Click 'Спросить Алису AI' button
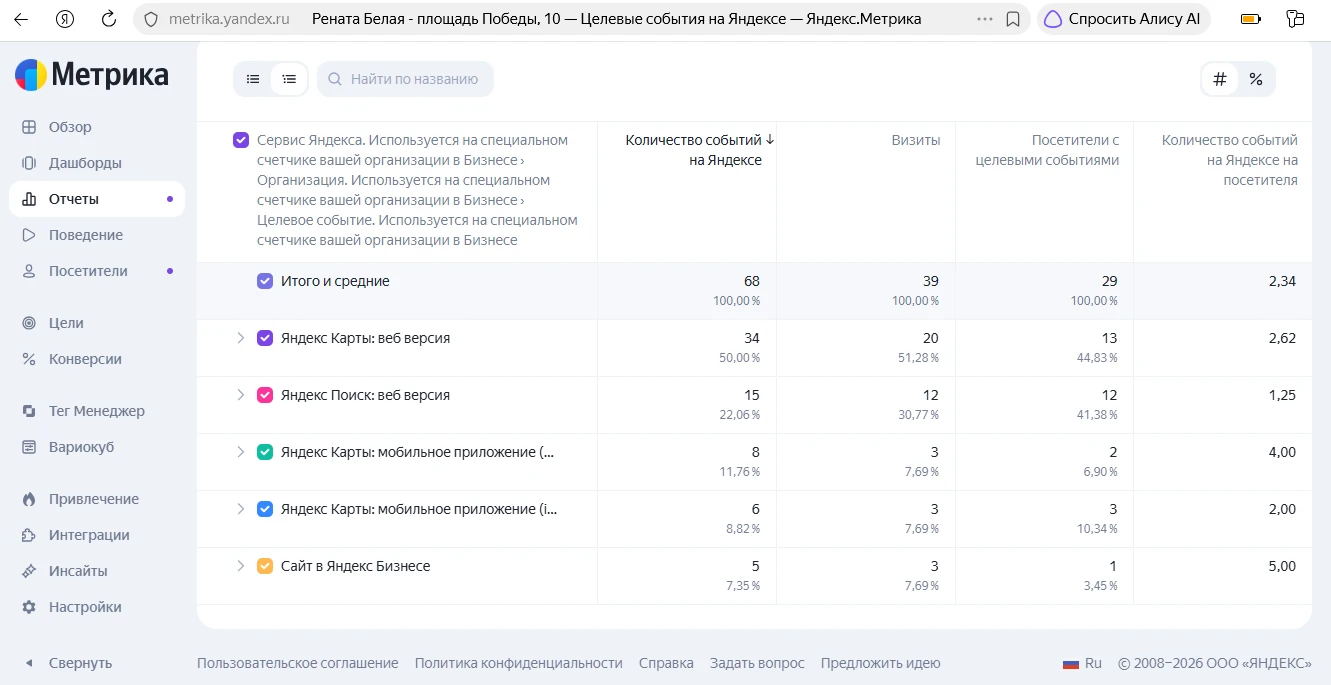The height and width of the screenshot is (685, 1331). [x=1124, y=19]
